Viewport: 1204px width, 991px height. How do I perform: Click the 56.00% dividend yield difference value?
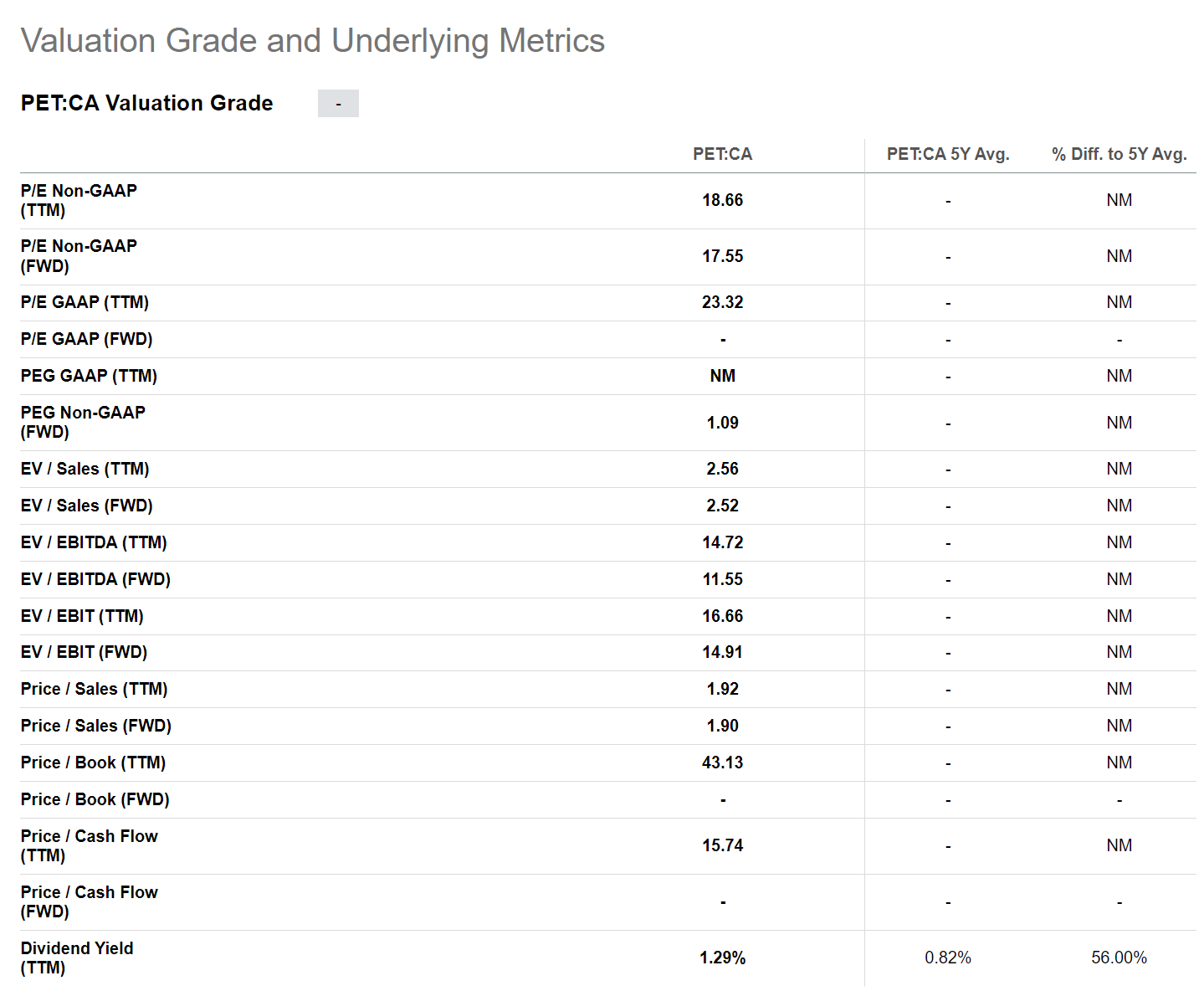click(1119, 958)
